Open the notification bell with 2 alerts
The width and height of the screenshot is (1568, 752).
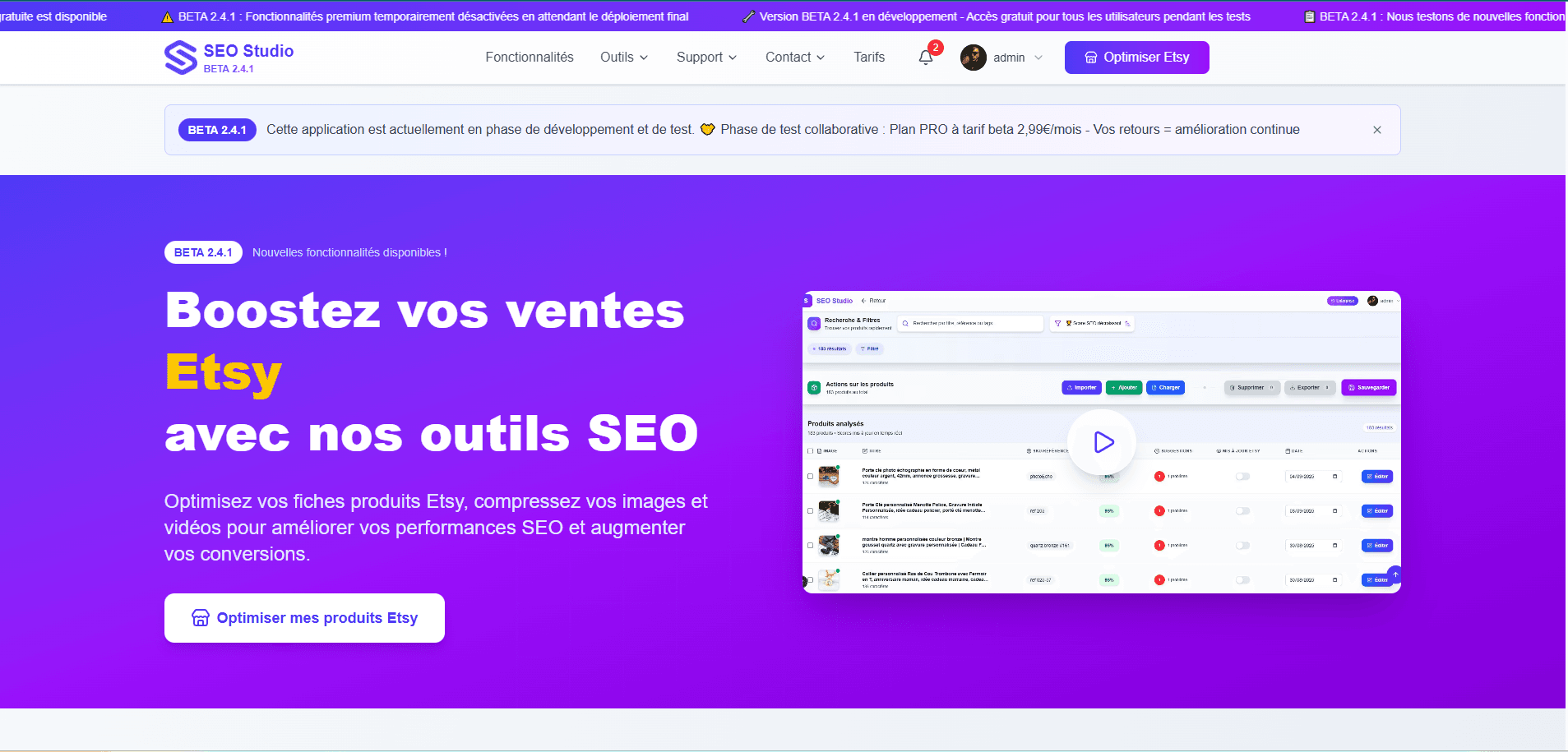pyautogui.click(x=926, y=56)
